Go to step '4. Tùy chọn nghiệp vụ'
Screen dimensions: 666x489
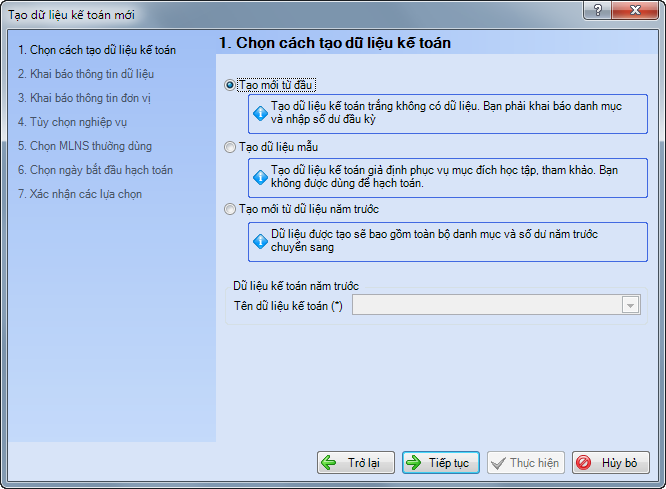[x=72, y=122]
